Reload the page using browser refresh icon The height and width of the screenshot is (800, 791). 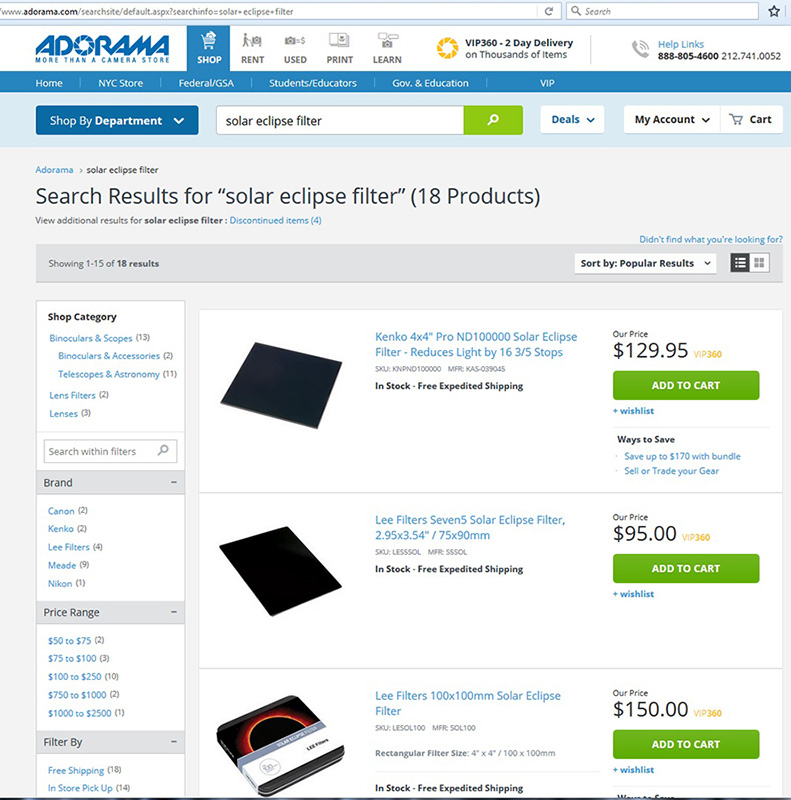(x=549, y=11)
